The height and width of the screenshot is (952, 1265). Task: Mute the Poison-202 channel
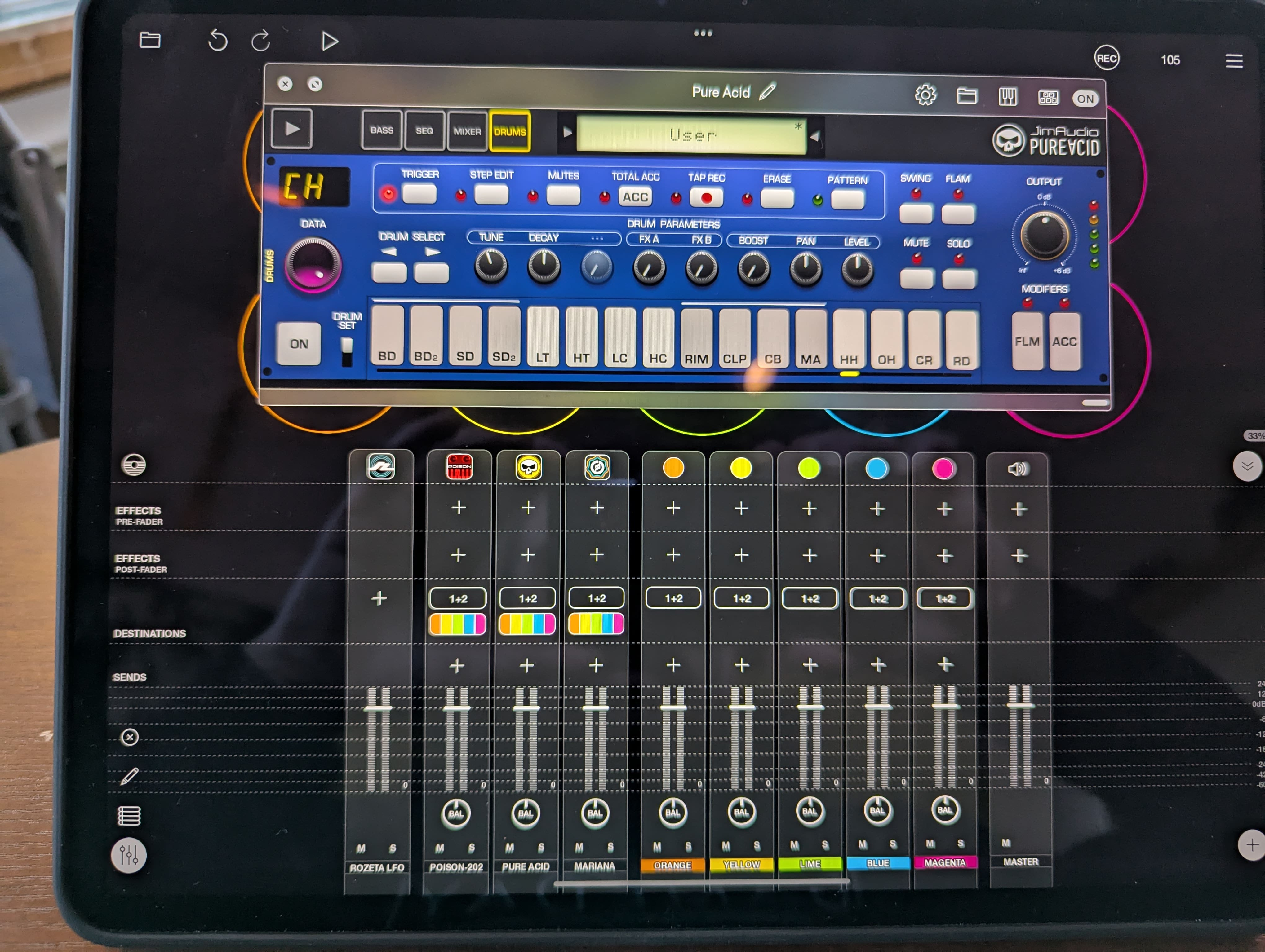point(439,848)
